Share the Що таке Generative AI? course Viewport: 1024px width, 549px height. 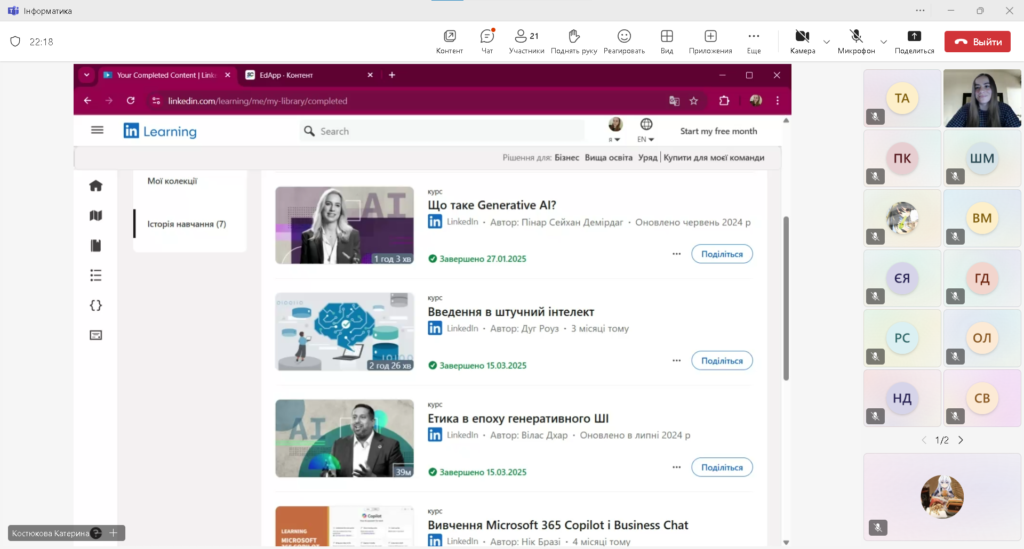pyautogui.click(x=722, y=254)
